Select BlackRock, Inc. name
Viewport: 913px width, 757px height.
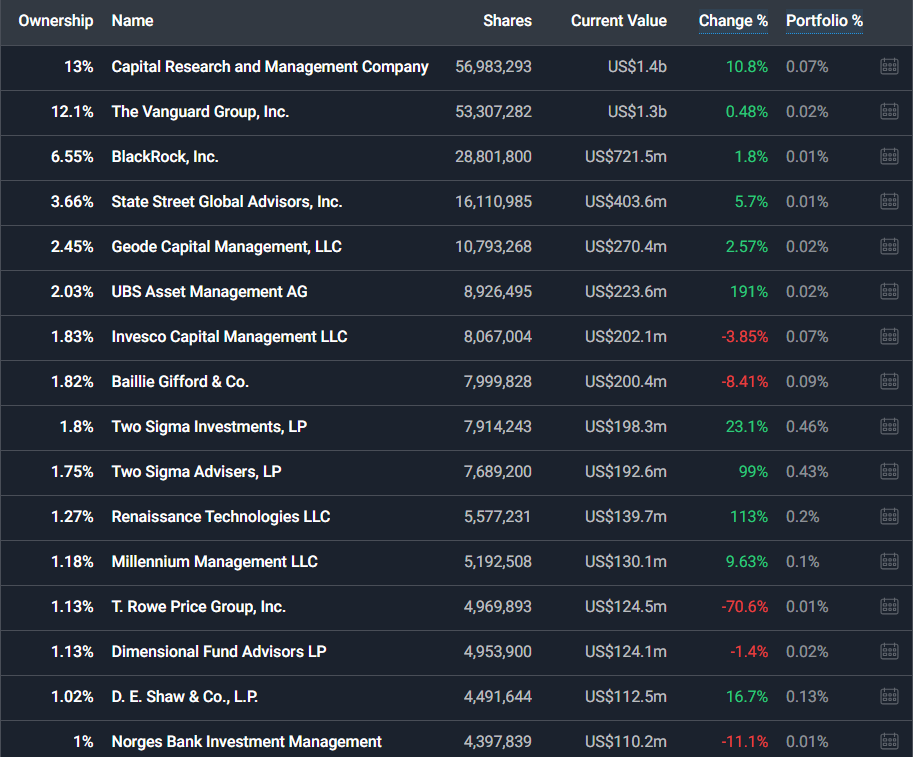[x=165, y=157]
